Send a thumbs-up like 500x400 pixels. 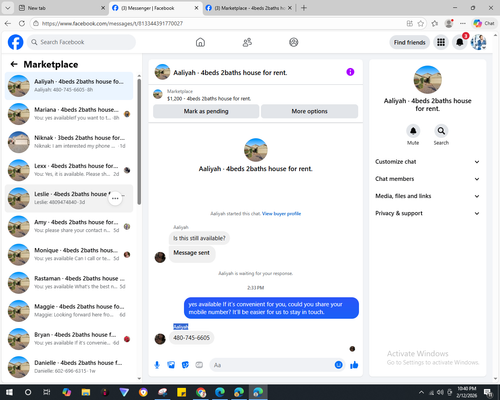(354, 365)
